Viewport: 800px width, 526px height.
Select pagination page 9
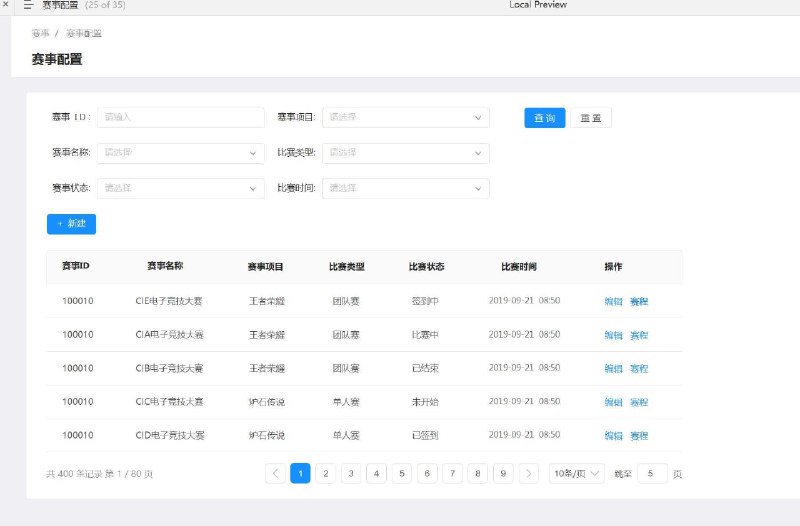[503, 473]
